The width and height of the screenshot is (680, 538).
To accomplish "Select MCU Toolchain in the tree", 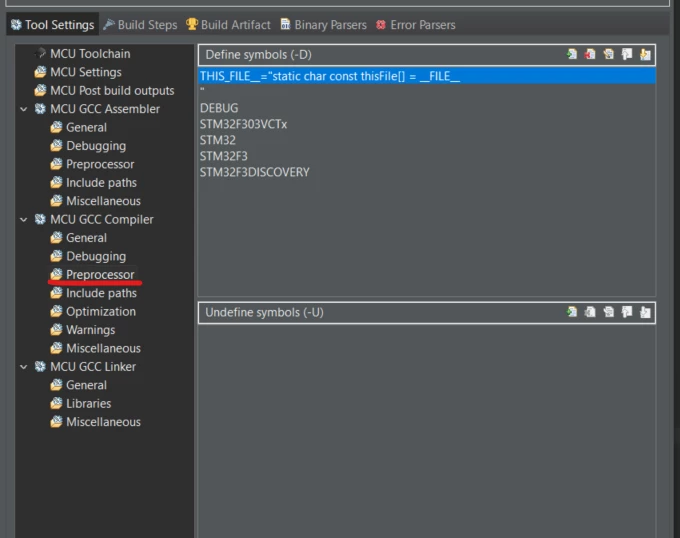I will [90, 54].
